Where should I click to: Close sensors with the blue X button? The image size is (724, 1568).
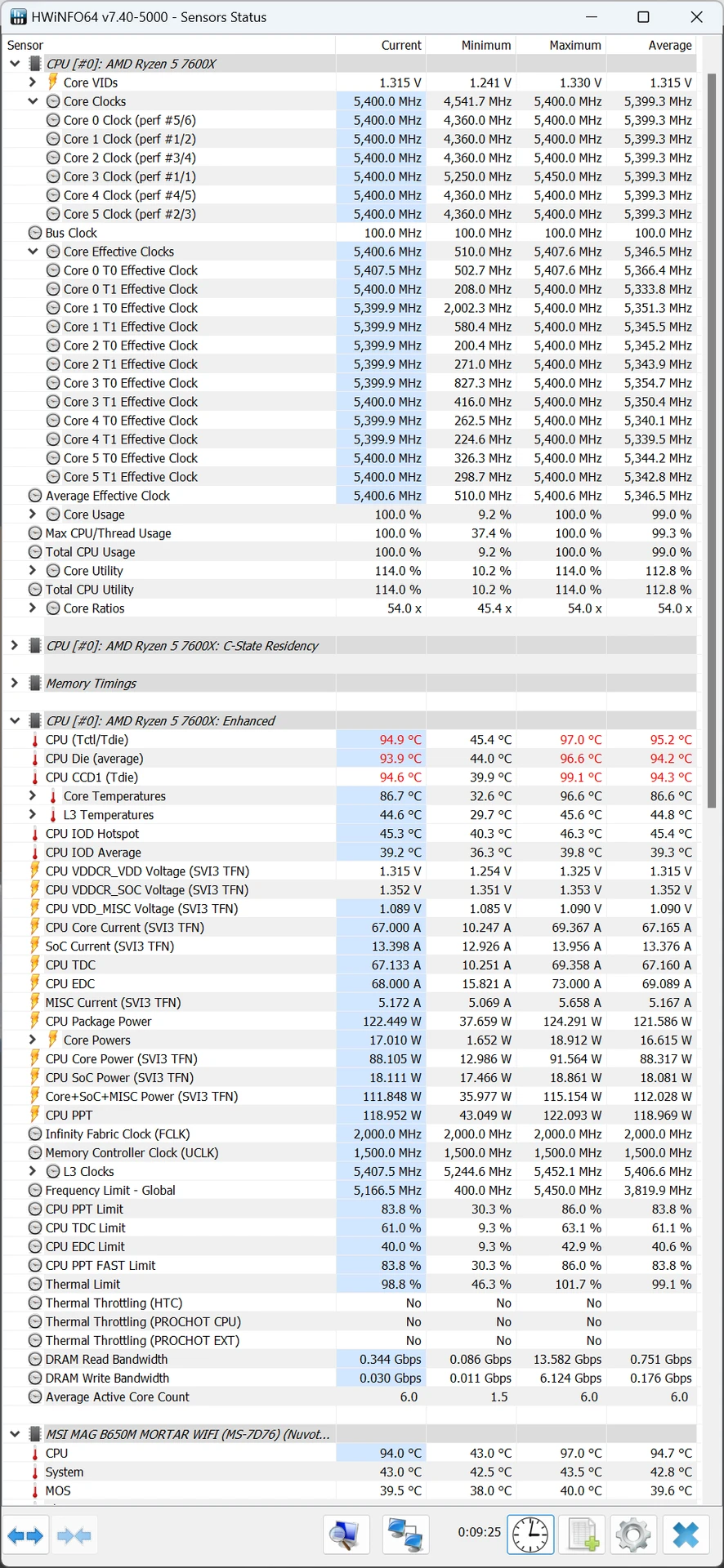pyautogui.click(x=685, y=1536)
